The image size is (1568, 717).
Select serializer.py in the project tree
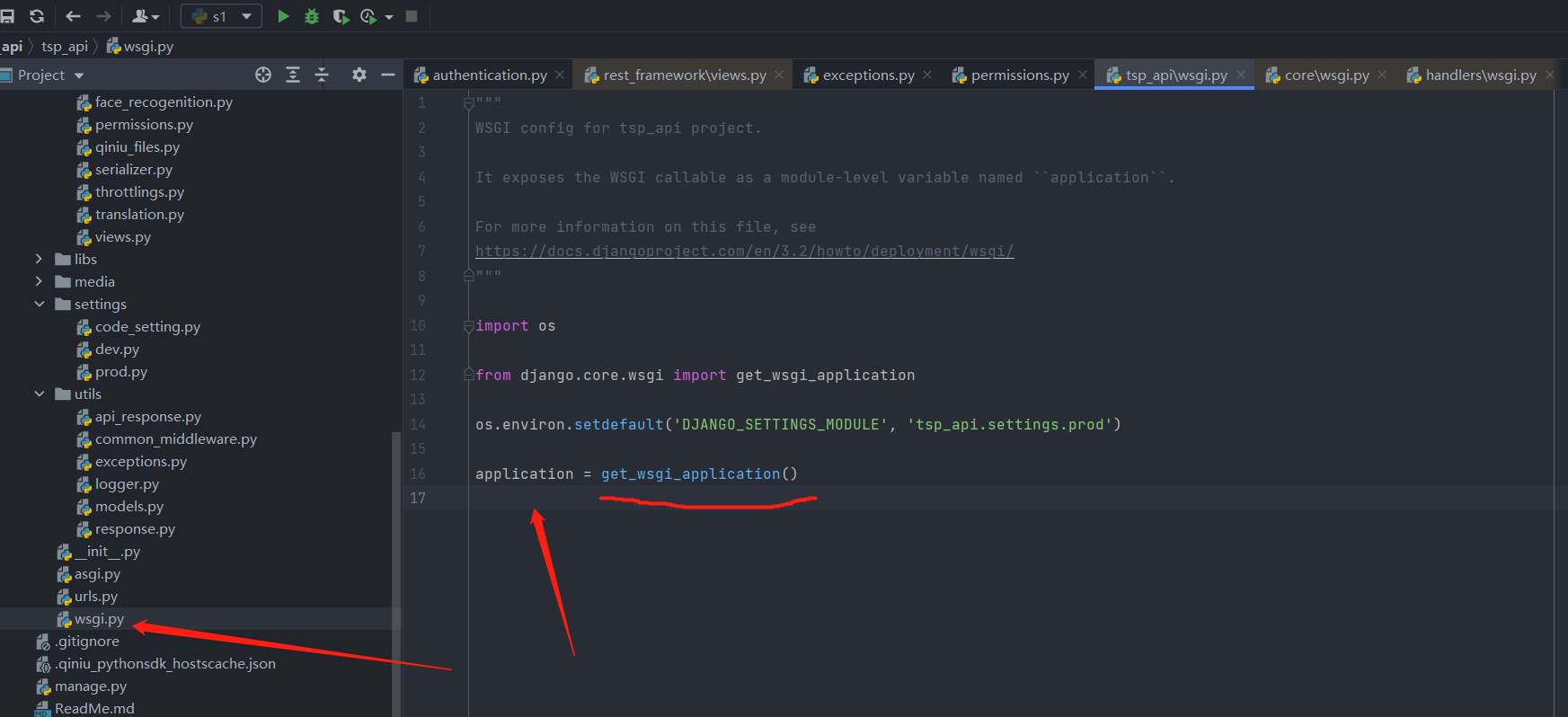[134, 170]
